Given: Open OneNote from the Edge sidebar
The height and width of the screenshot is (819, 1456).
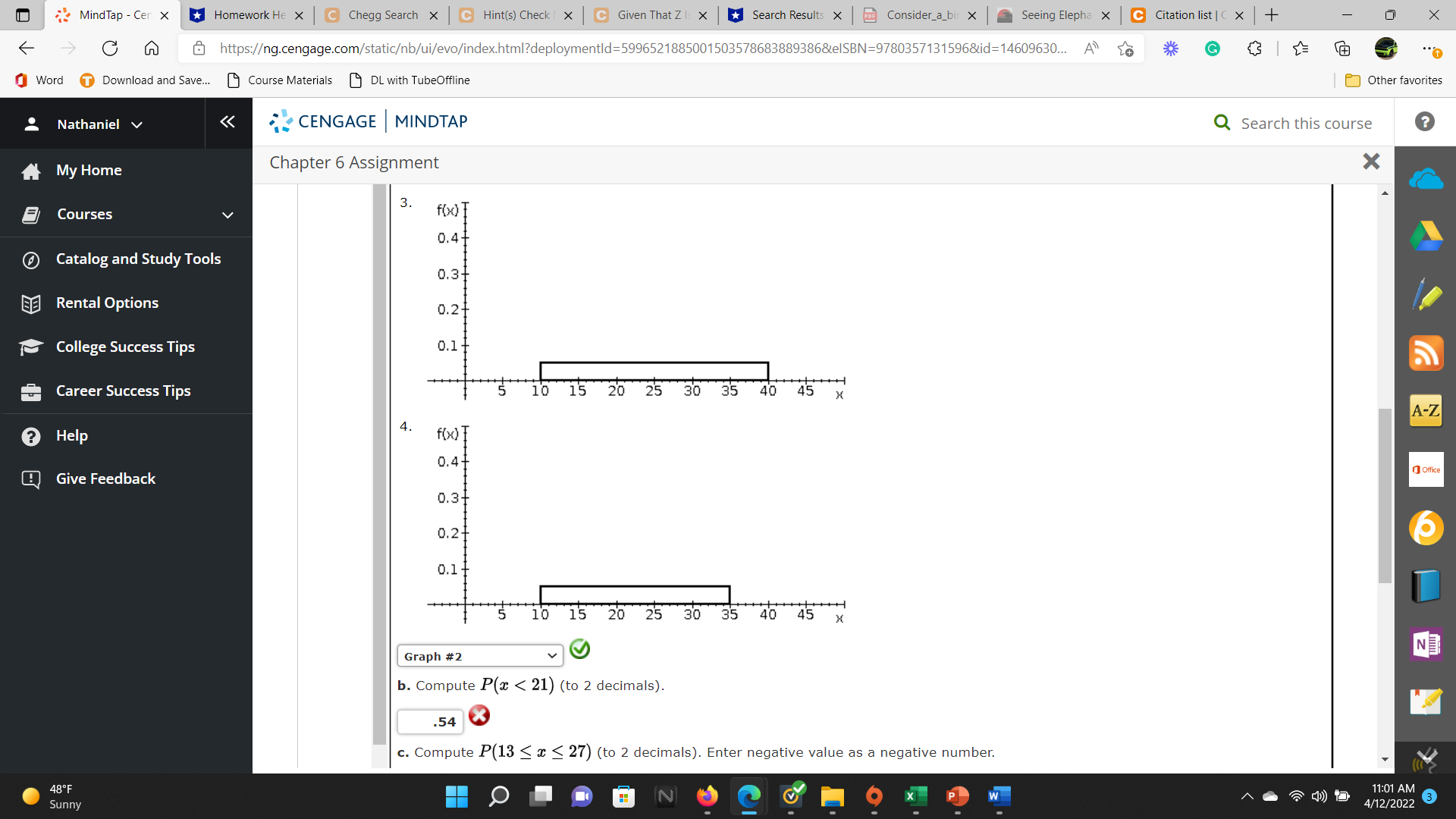Looking at the screenshot, I should 1426,644.
